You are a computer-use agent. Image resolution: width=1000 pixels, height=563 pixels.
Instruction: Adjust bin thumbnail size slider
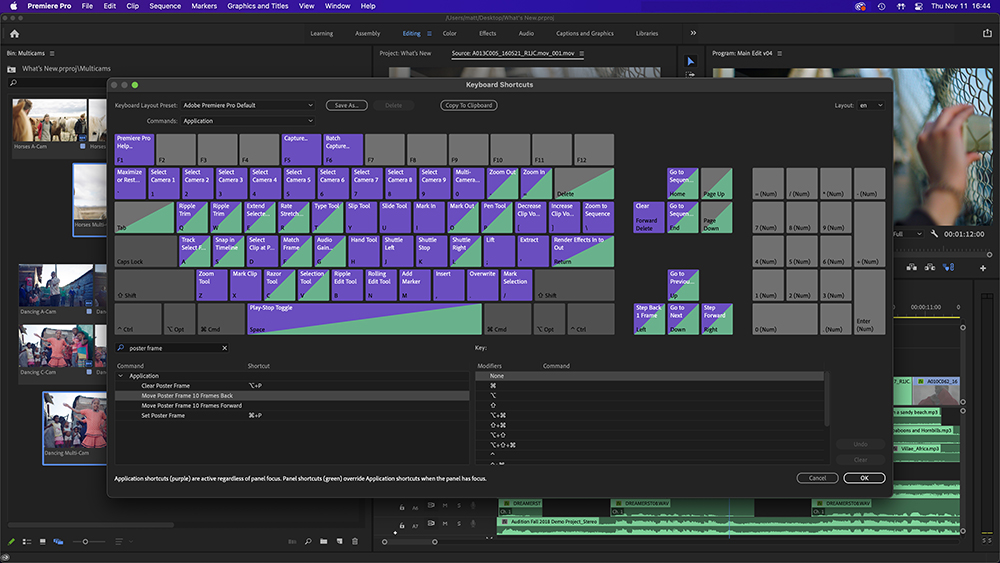[x=85, y=541]
